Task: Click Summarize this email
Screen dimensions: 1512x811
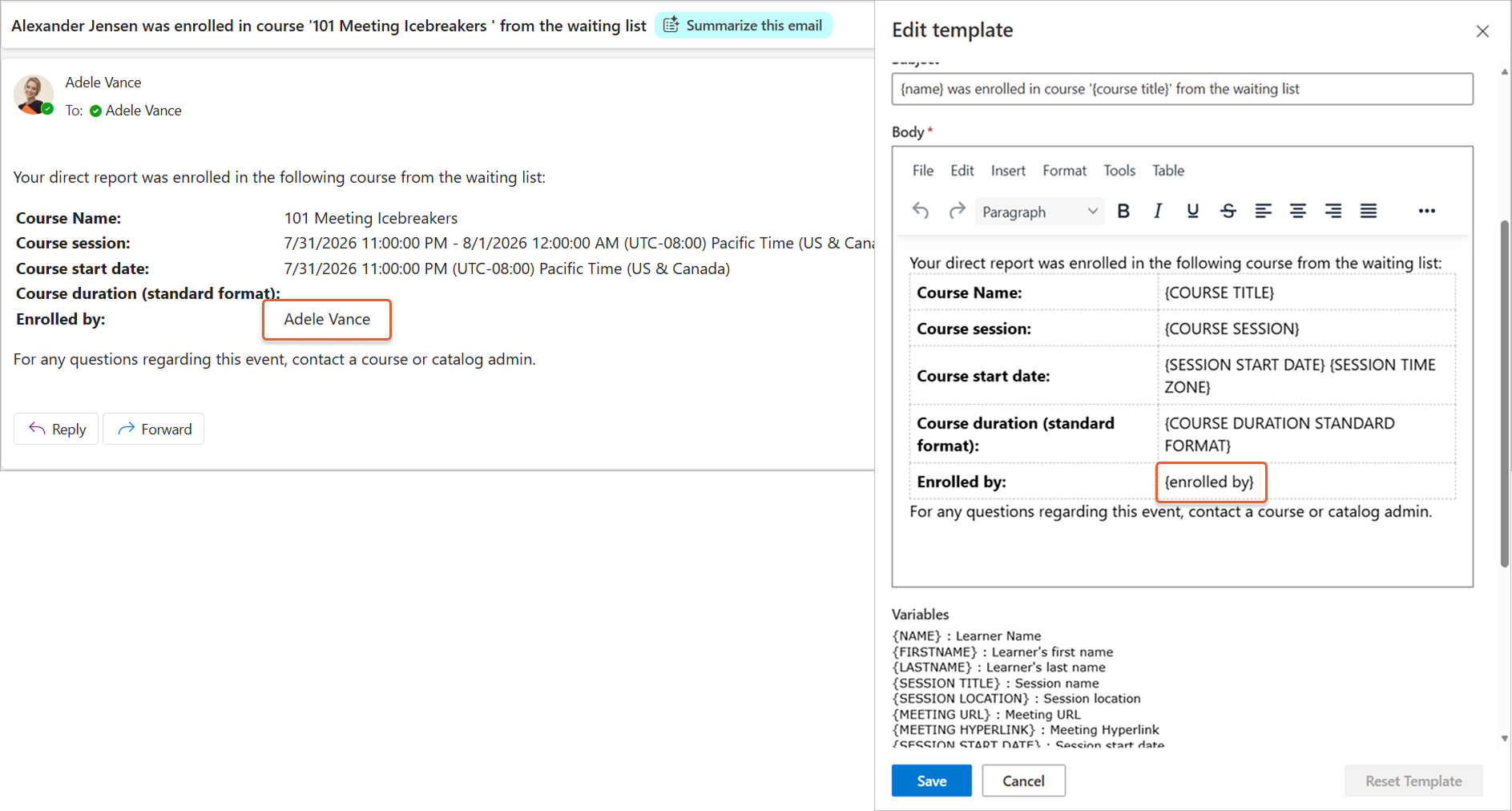Action: point(744,26)
